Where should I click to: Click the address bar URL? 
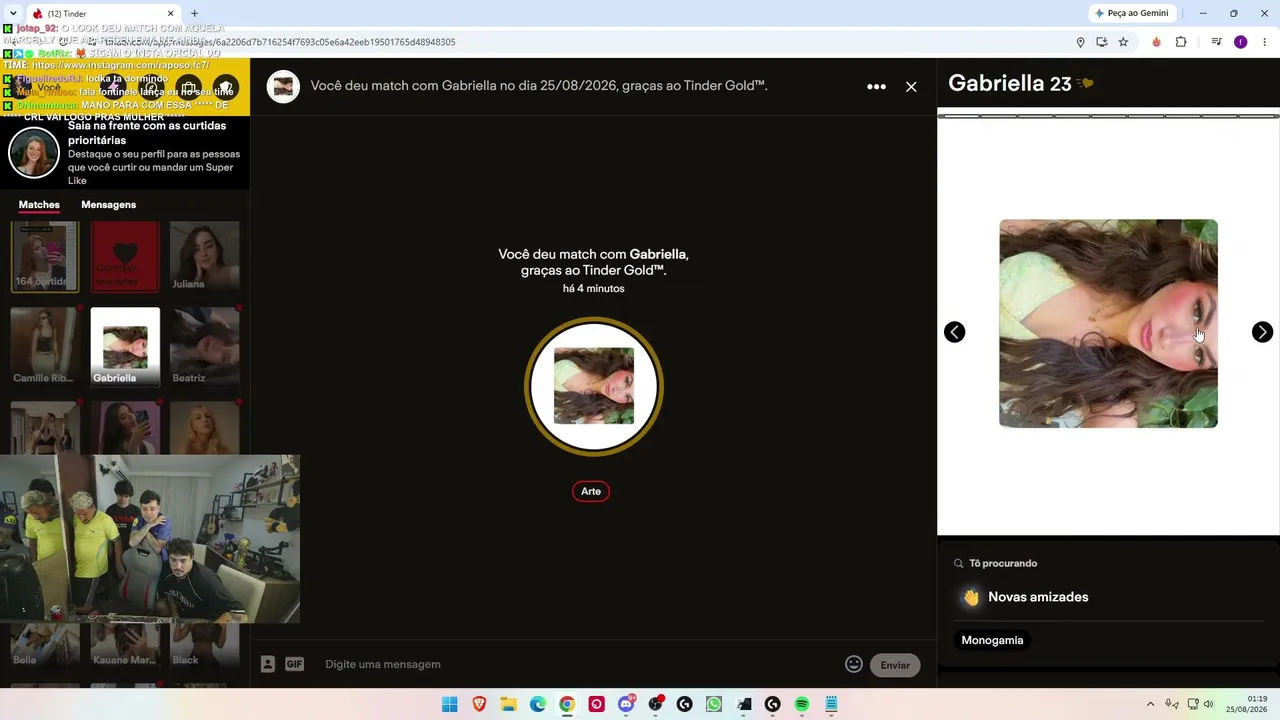(280, 42)
